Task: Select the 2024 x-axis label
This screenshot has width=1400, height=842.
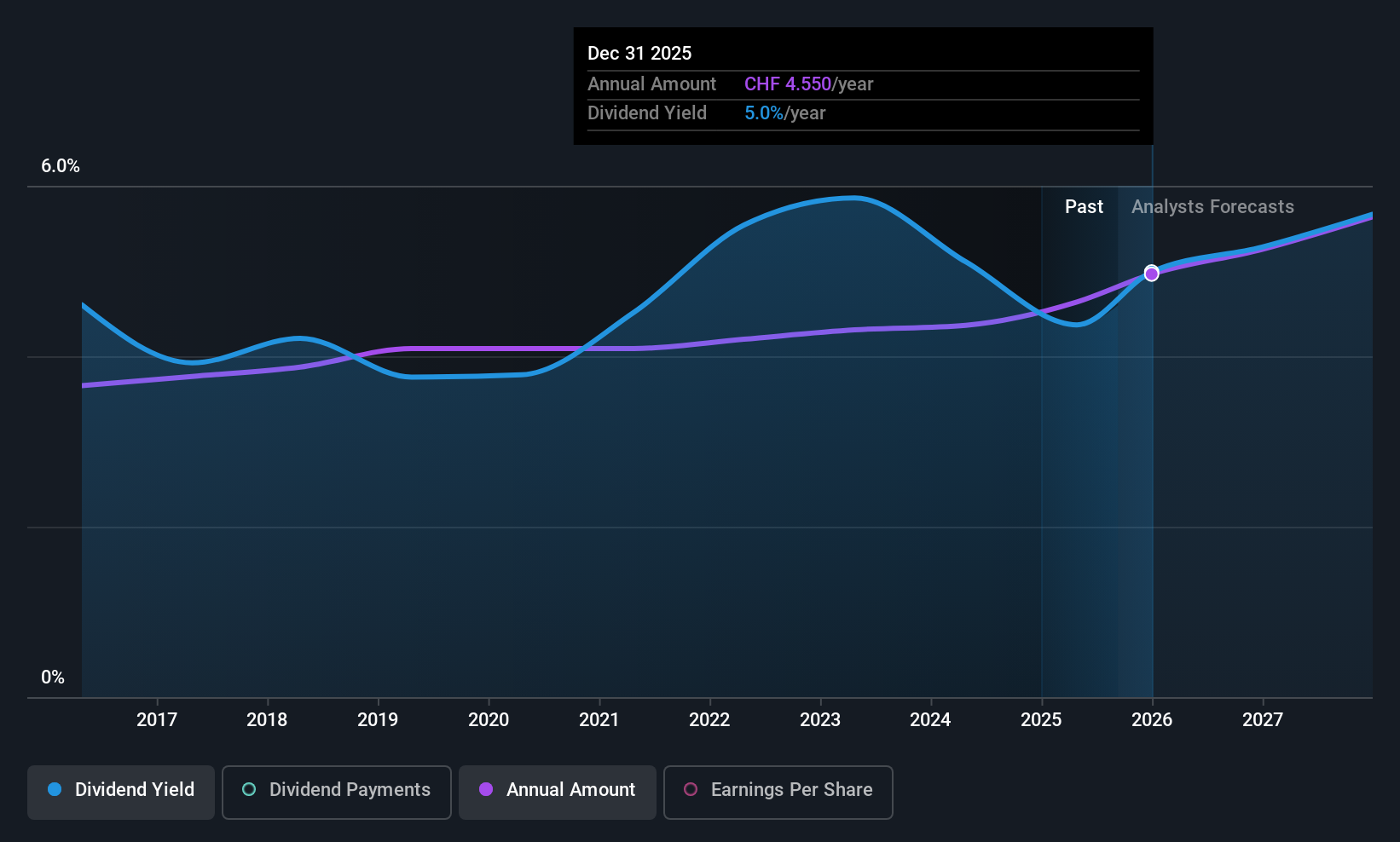Action: 930,719
